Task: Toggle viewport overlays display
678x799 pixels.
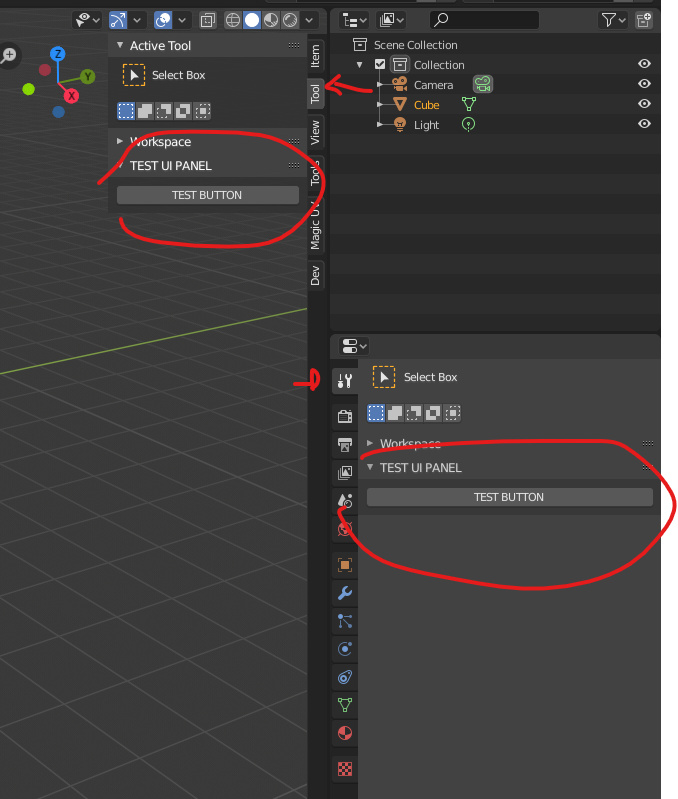Action: tap(163, 20)
